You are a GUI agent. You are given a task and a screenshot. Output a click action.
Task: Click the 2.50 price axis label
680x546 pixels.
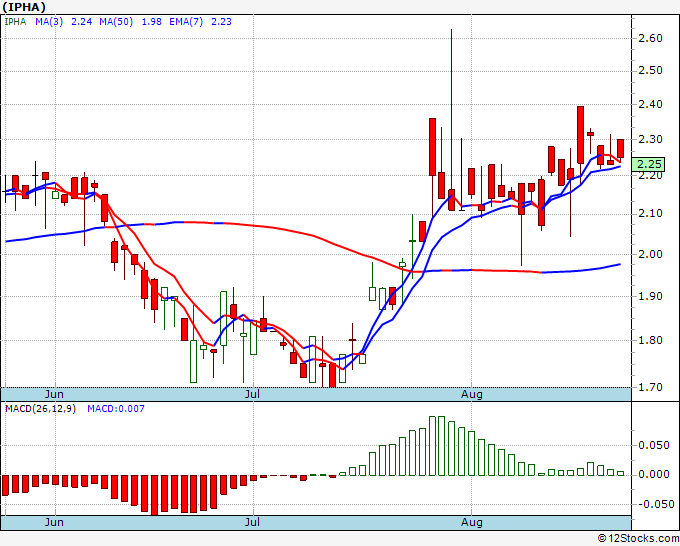pos(651,71)
